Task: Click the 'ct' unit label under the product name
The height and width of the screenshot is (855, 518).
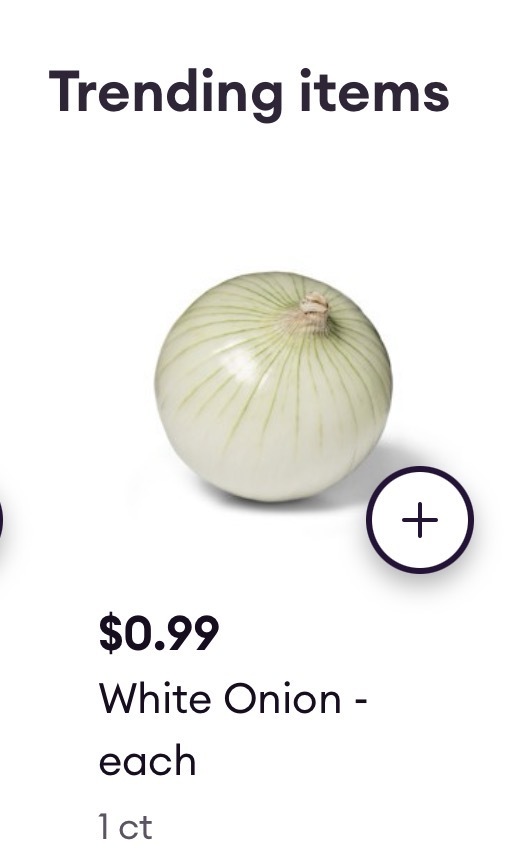Action: [x=135, y=827]
